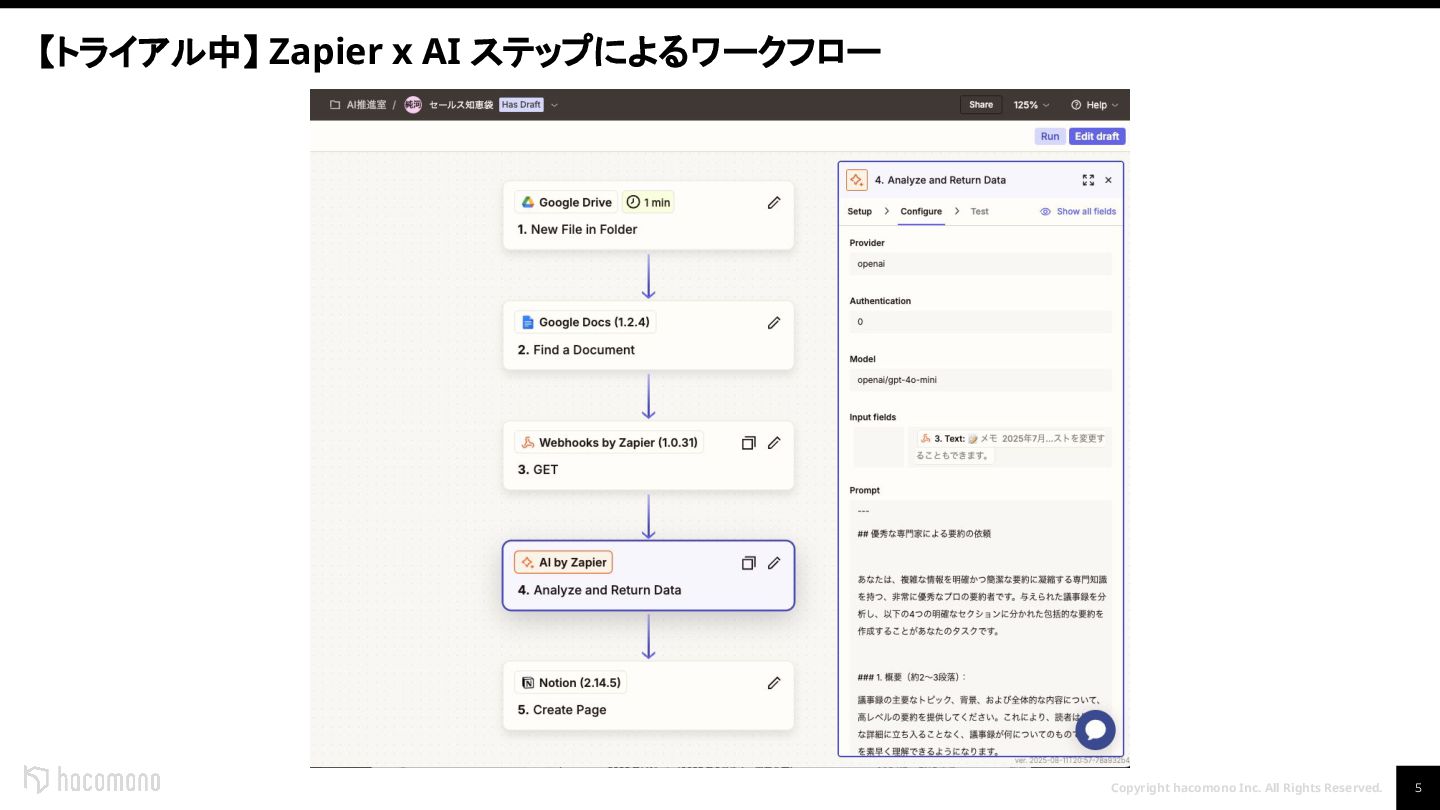
Task: Click the Edit draft button
Action: [x=1097, y=136]
